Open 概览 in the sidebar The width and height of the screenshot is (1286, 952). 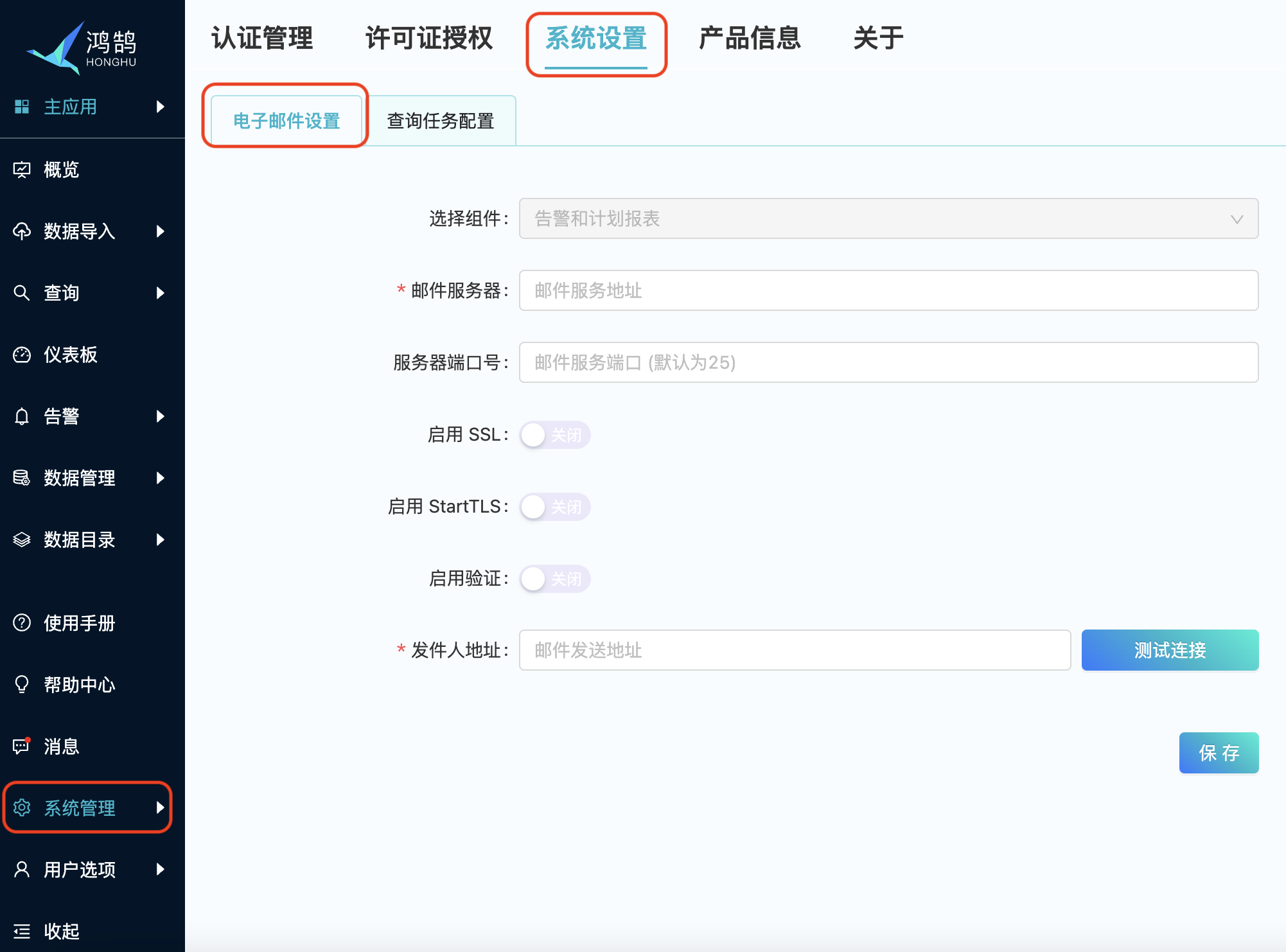point(61,170)
